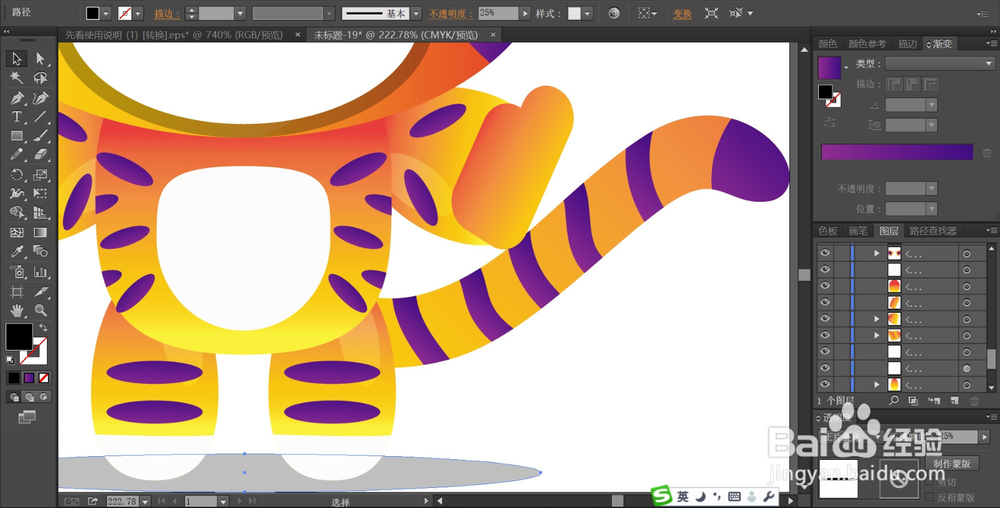Click the opacity 25% input field
The width and height of the screenshot is (1000, 508).
[x=498, y=13]
